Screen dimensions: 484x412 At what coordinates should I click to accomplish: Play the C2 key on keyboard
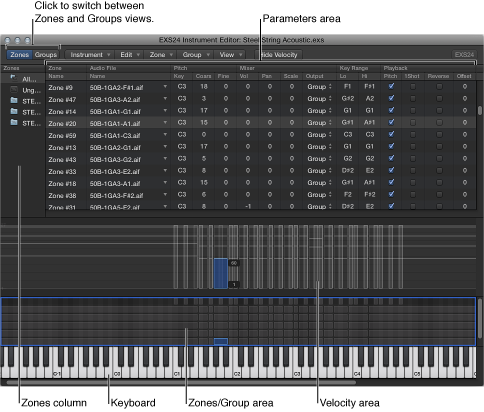pyautogui.click(x=237, y=373)
